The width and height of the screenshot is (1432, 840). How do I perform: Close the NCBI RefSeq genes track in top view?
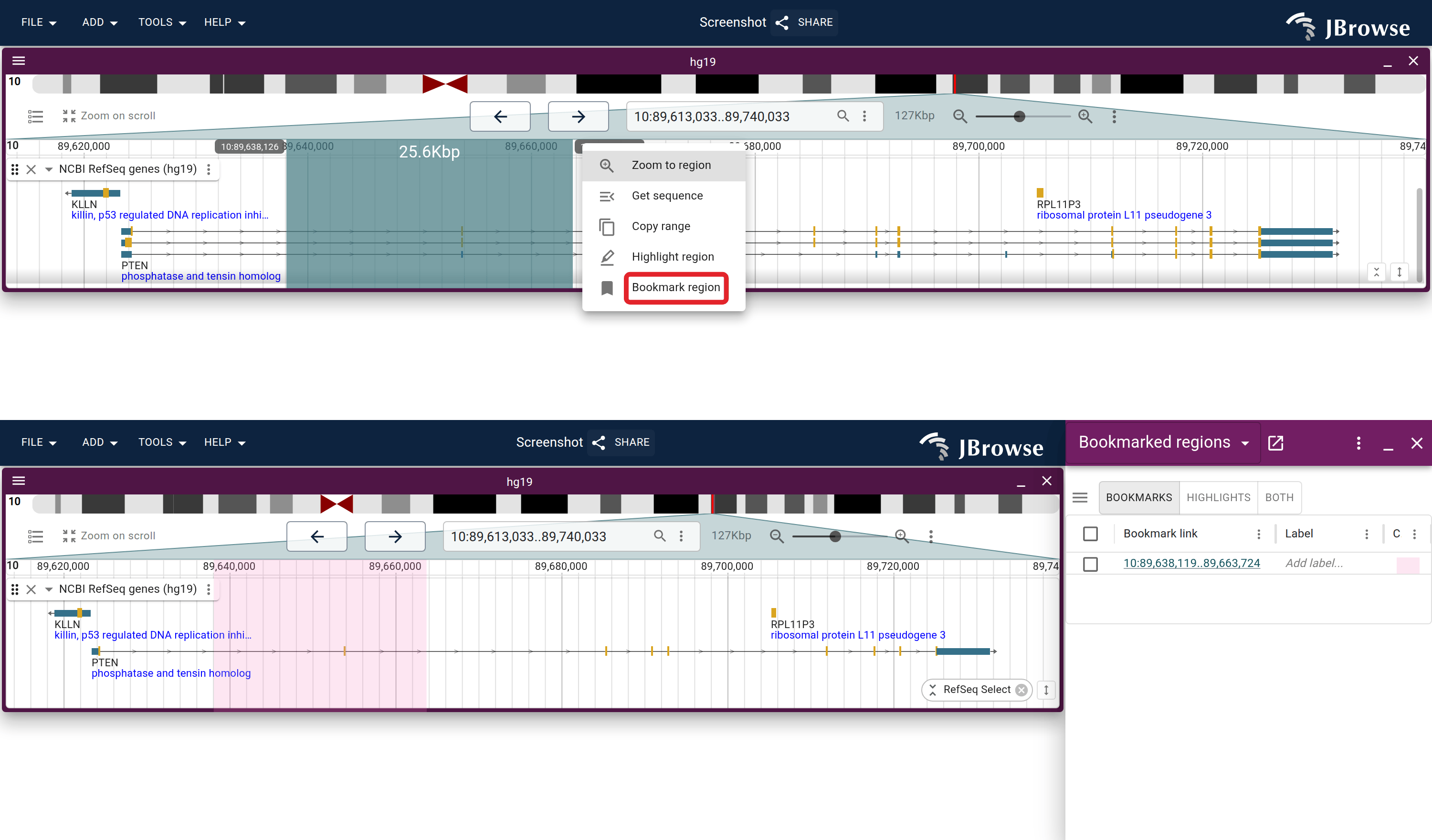31,169
